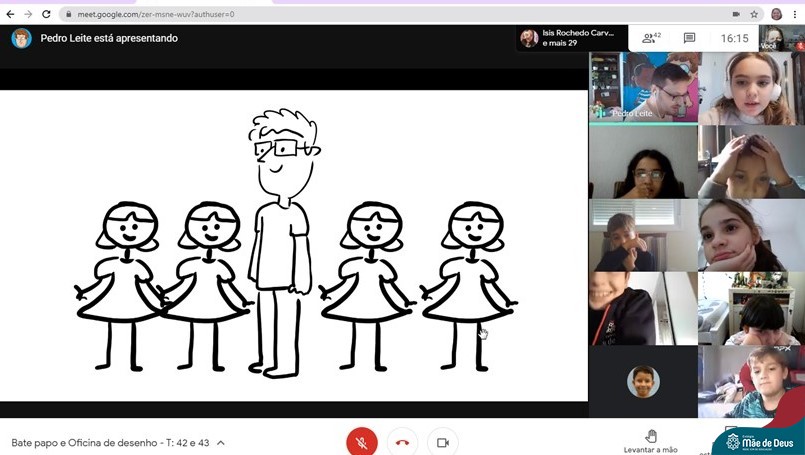Click the Pedro Leite presenter avatar
805x455 pixels.
tap(21, 38)
